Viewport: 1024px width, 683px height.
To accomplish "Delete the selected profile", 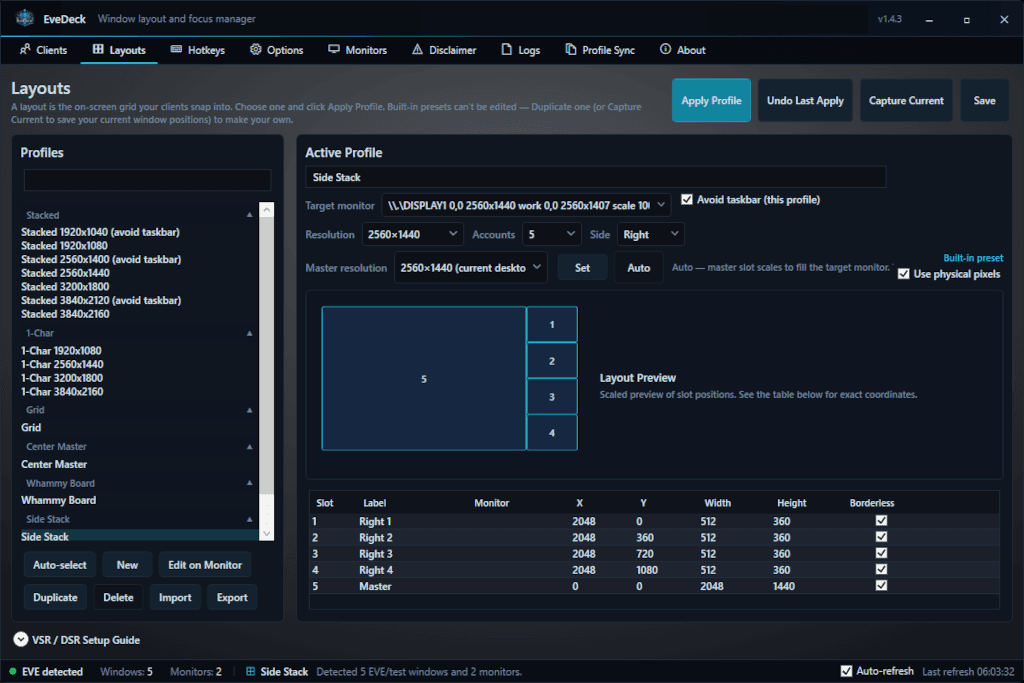I will click(x=118, y=597).
